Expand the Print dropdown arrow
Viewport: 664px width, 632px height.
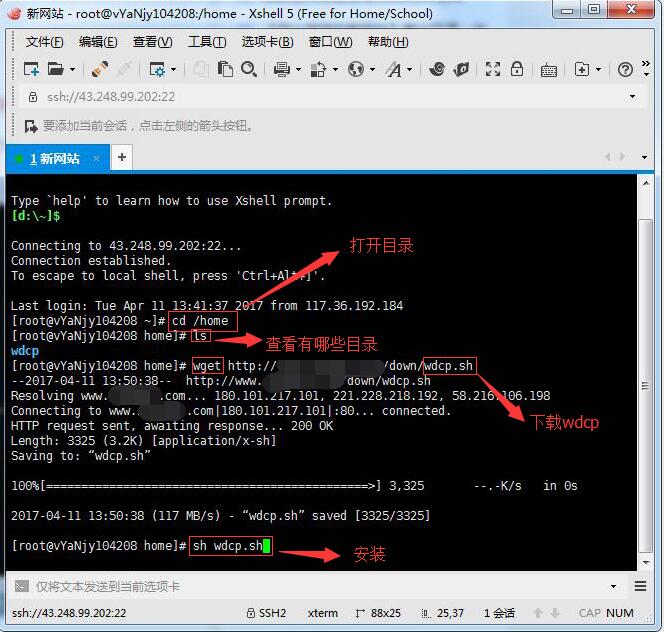[298, 69]
